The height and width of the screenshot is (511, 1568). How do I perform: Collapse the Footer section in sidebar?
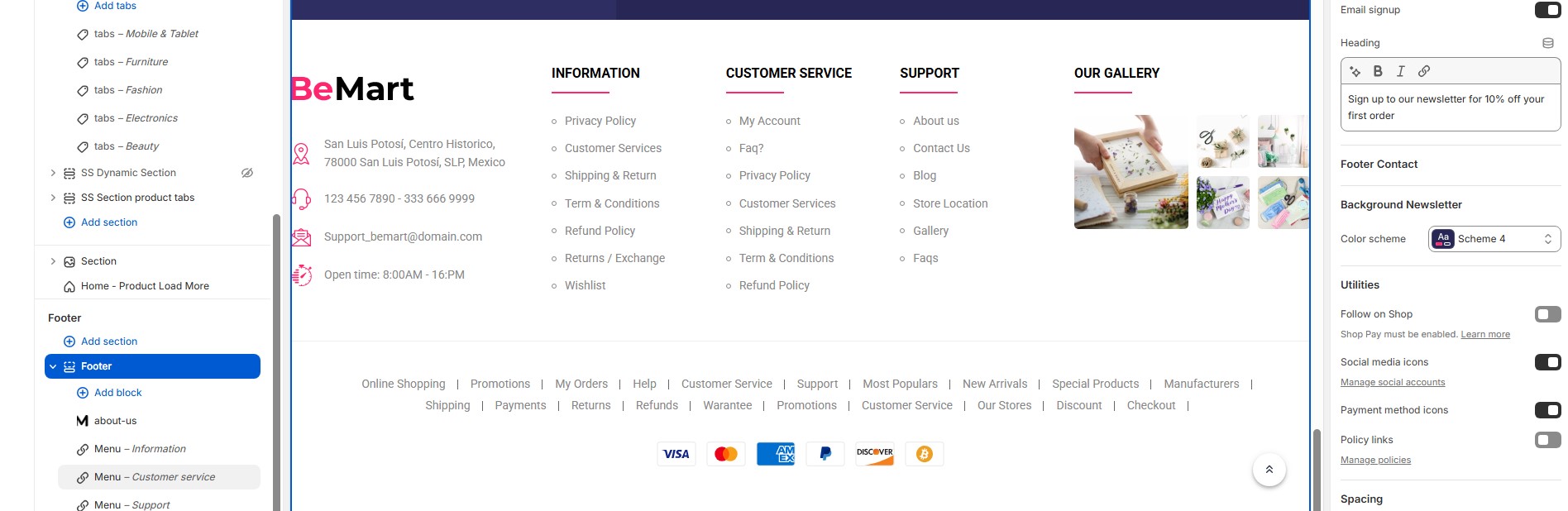point(53,366)
